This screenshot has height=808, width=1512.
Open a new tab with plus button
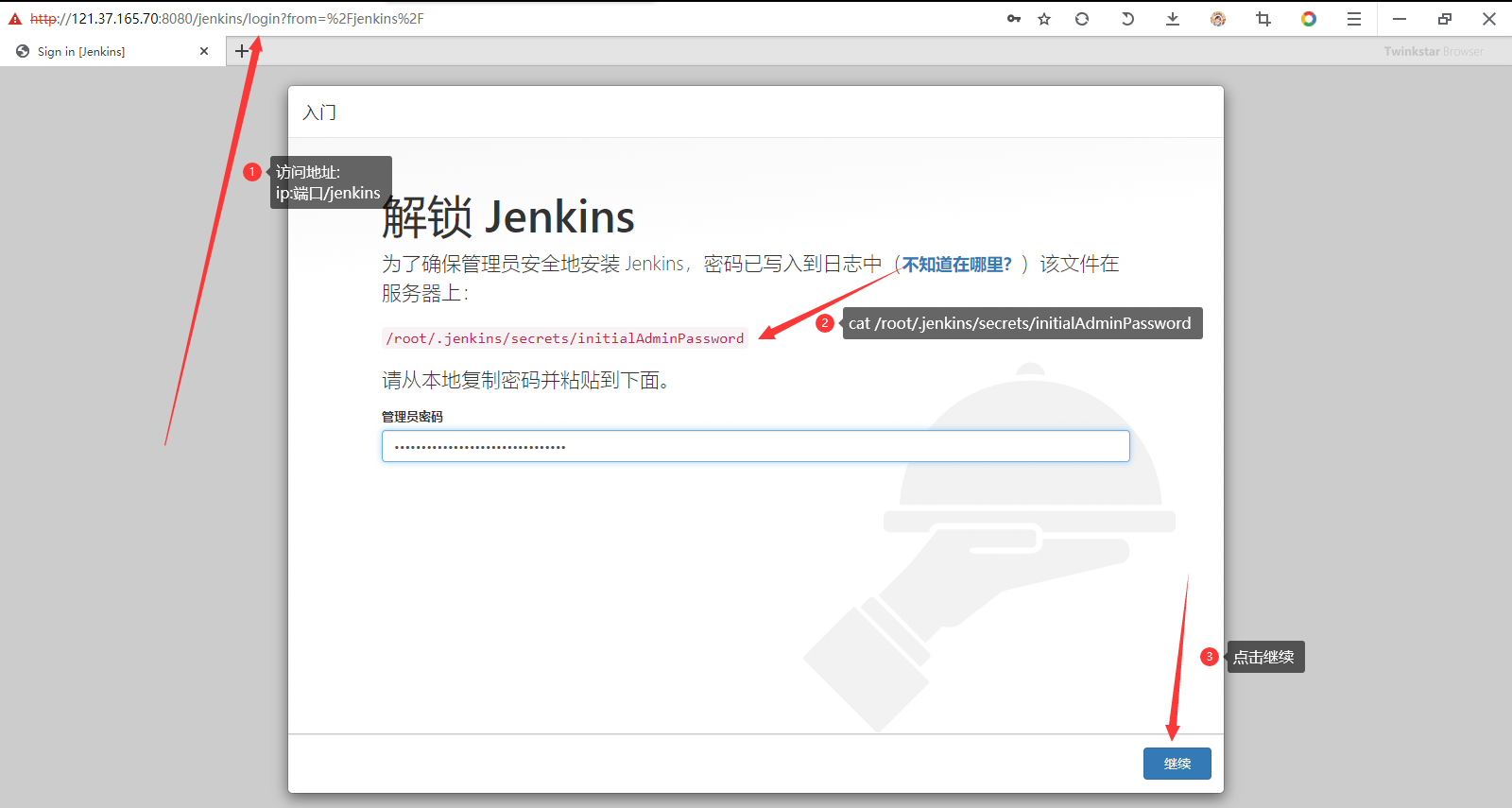pyautogui.click(x=242, y=51)
